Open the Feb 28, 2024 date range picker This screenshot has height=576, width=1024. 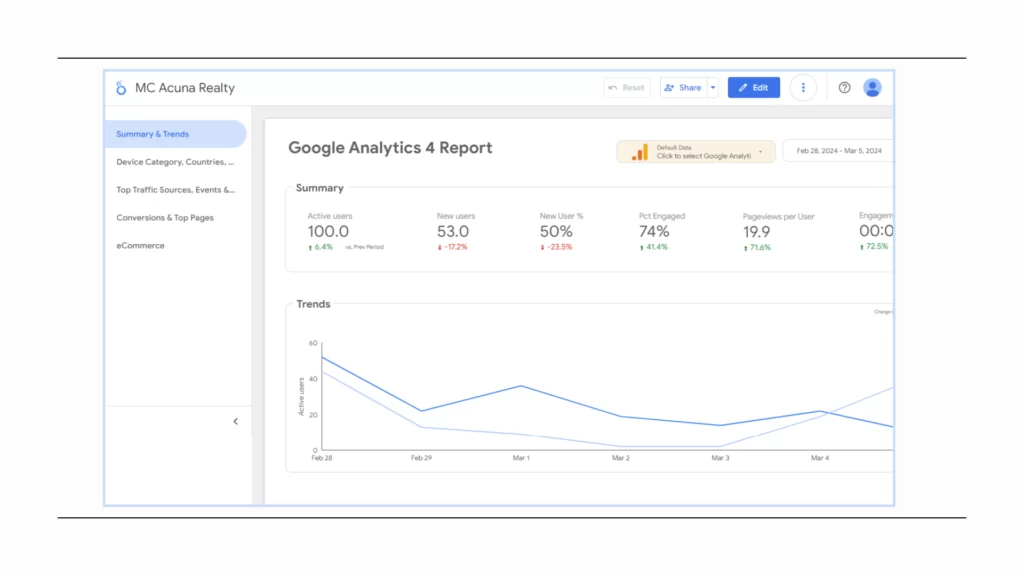click(x=838, y=151)
